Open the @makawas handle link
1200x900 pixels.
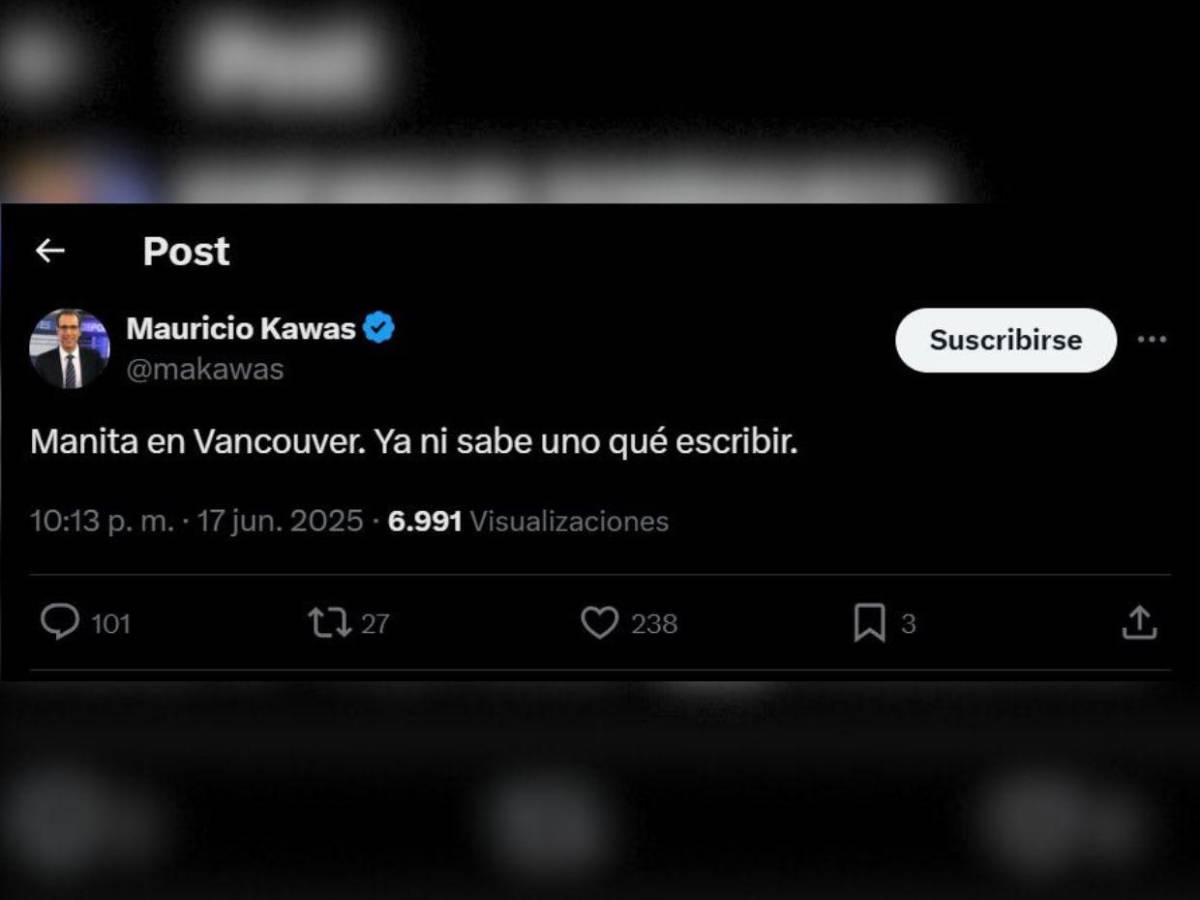click(205, 369)
